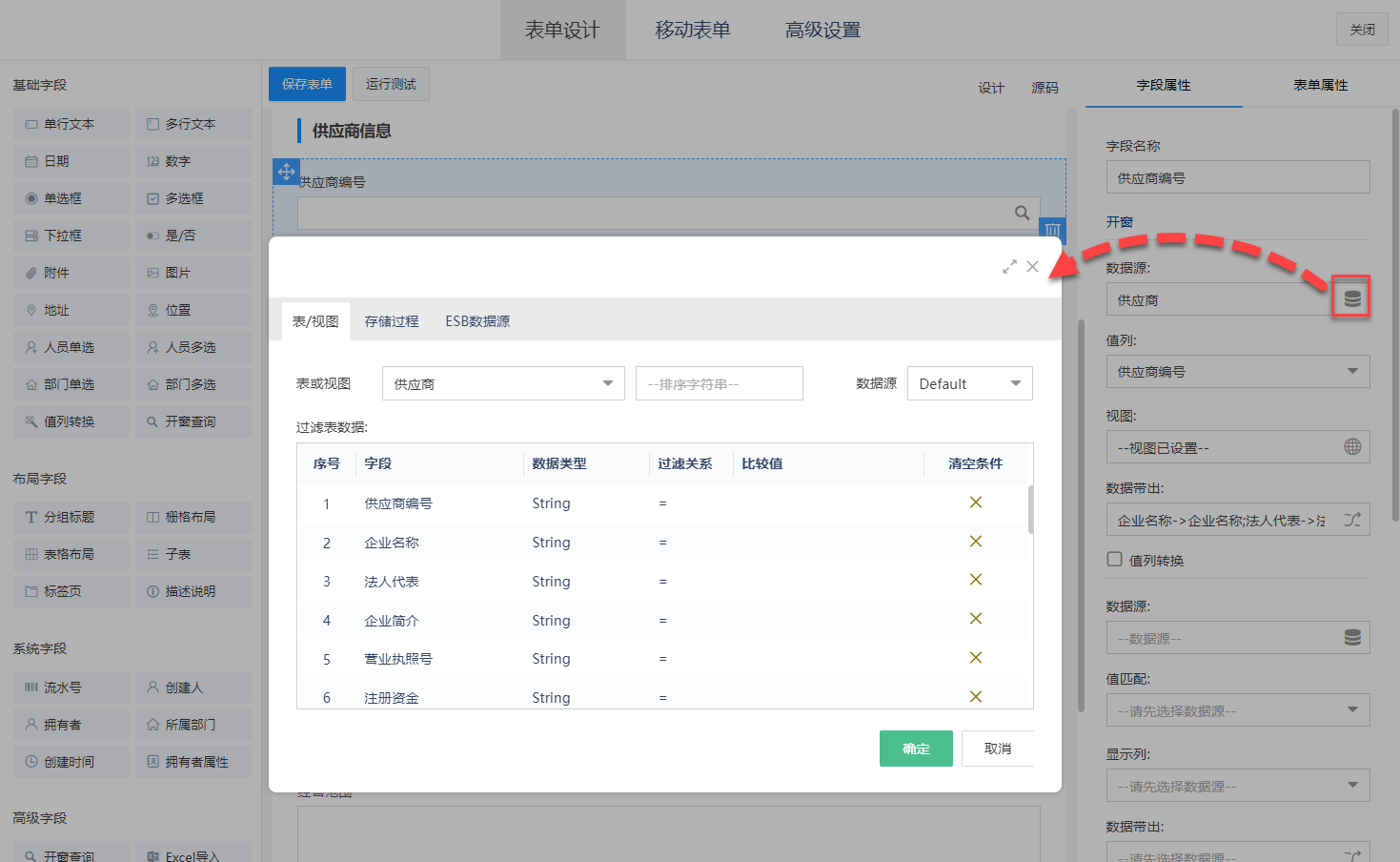Switch to 源码 view
Screen dimensions: 1400x862
[1045, 88]
